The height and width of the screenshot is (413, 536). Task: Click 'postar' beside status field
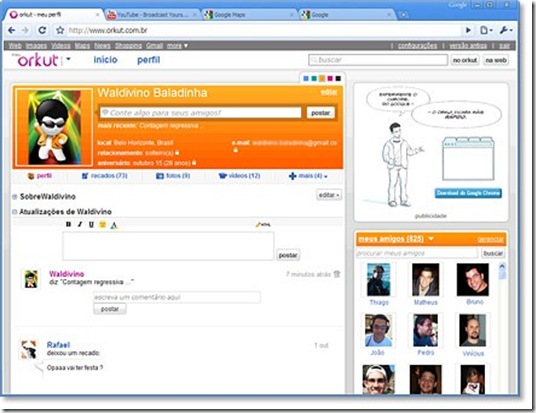321,113
